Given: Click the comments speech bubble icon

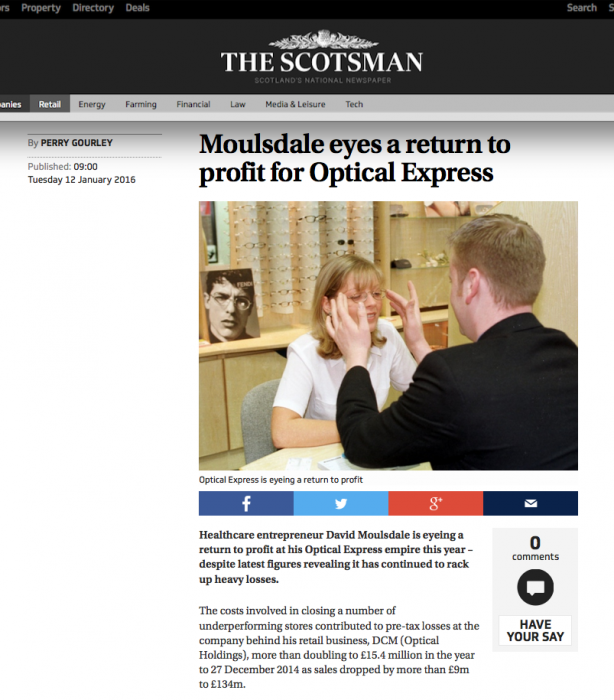Looking at the screenshot, I should coord(535,587).
